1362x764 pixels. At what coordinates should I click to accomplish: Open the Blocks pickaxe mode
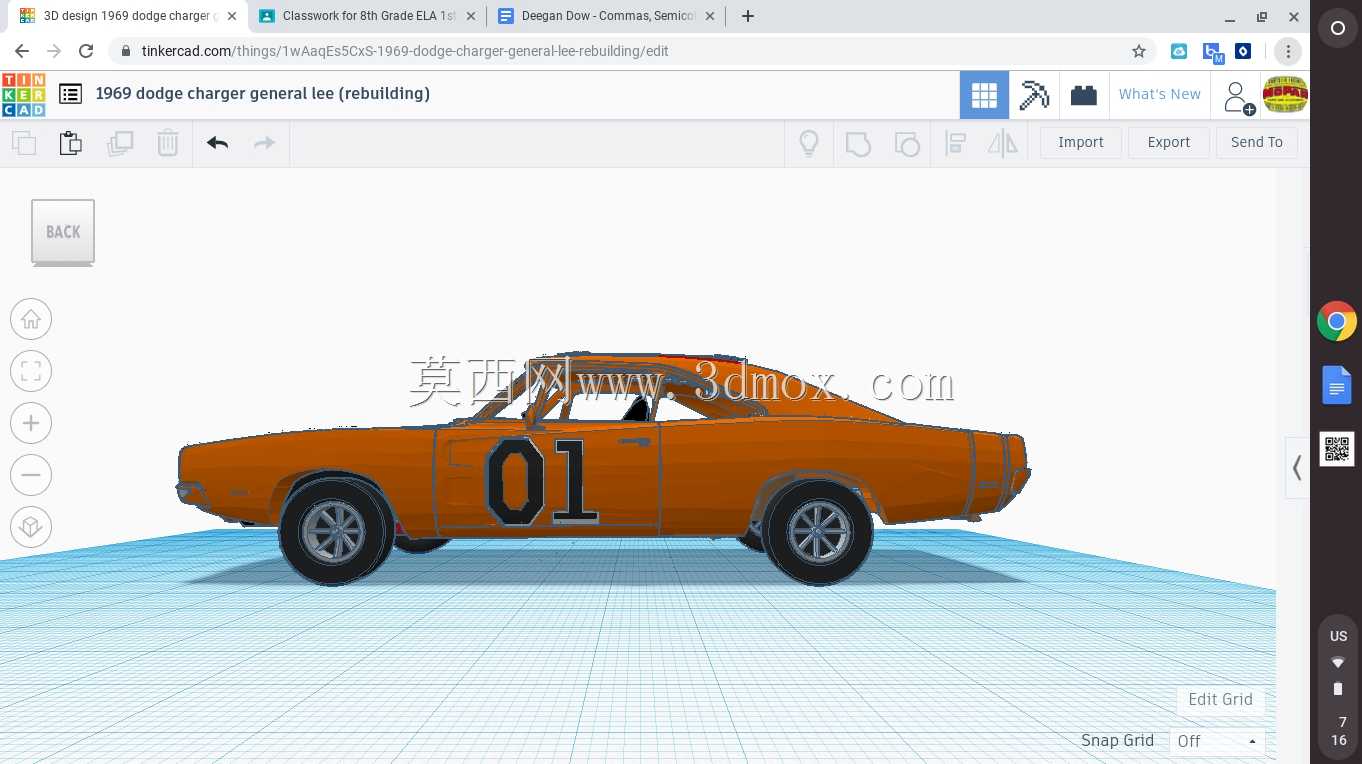click(x=1034, y=95)
